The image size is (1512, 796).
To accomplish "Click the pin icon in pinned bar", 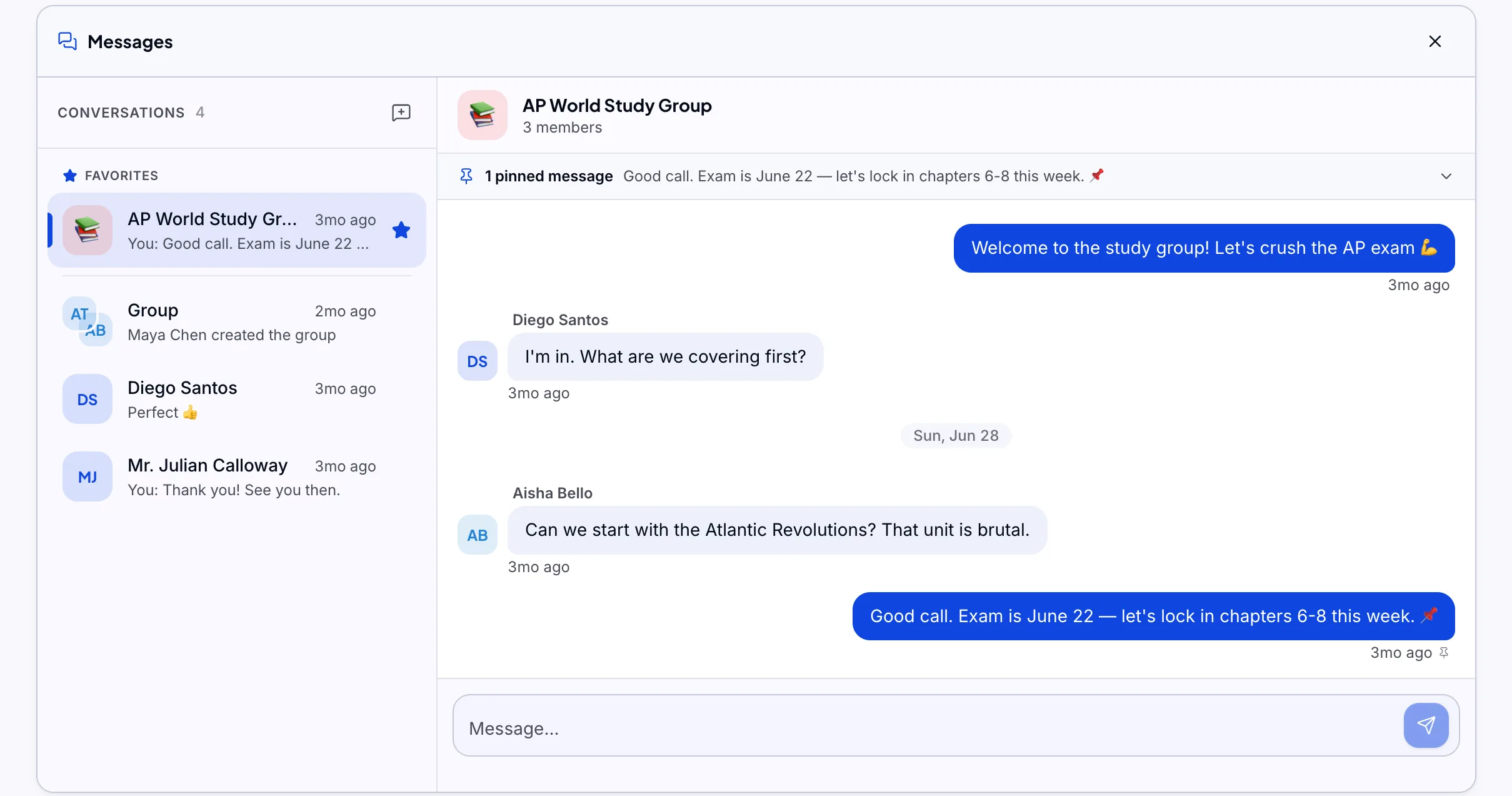I will coord(466,176).
